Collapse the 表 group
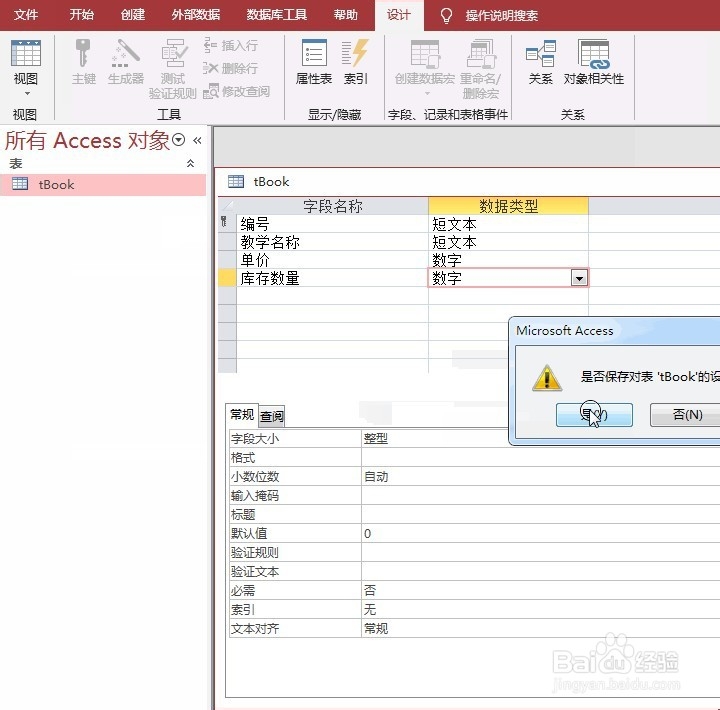 tap(190, 163)
